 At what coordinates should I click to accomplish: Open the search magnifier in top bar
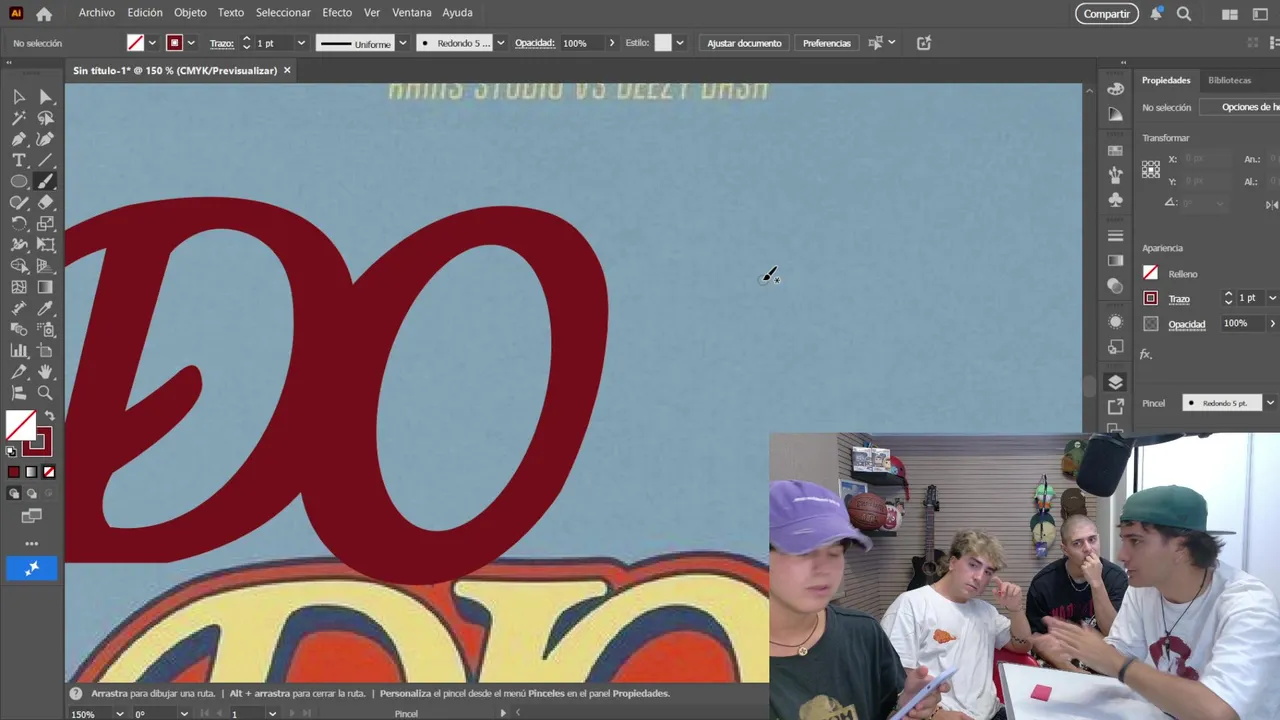click(1184, 14)
